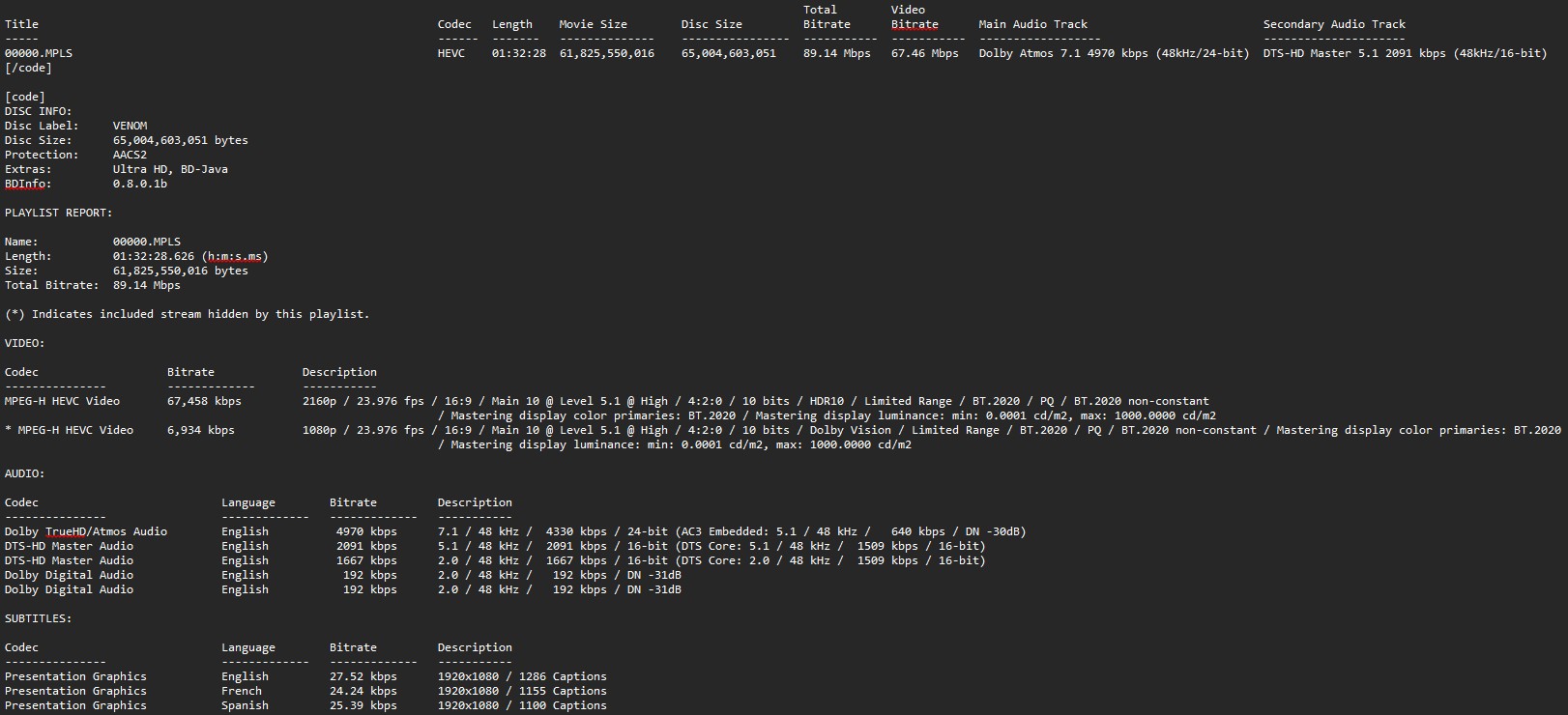Select the Secondary Audio Track column header

(x=1334, y=24)
